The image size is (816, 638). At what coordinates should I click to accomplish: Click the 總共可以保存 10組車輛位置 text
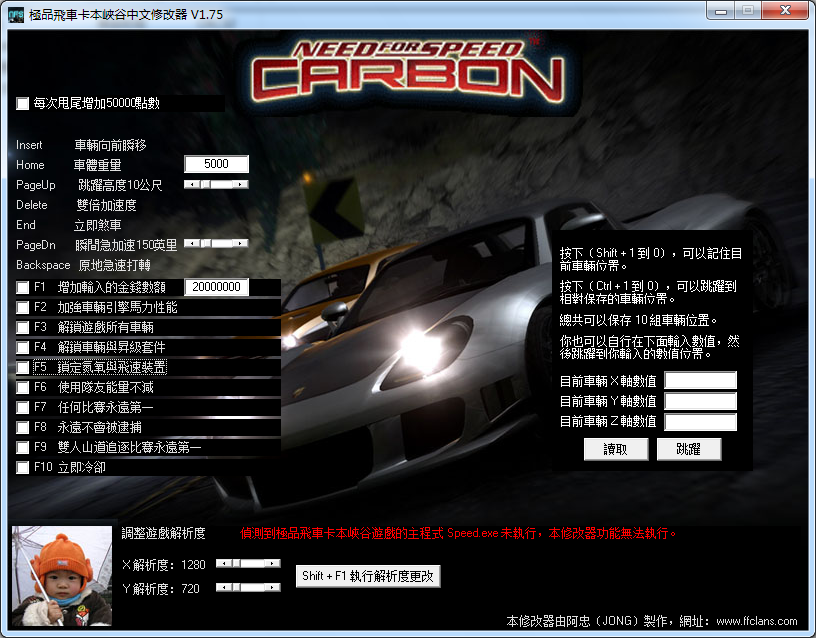coord(639,320)
